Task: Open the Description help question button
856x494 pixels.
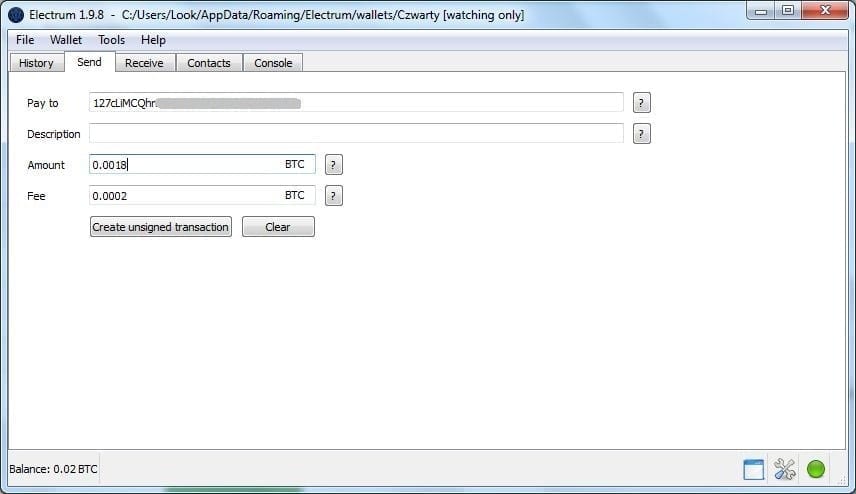Action: [x=641, y=134]
